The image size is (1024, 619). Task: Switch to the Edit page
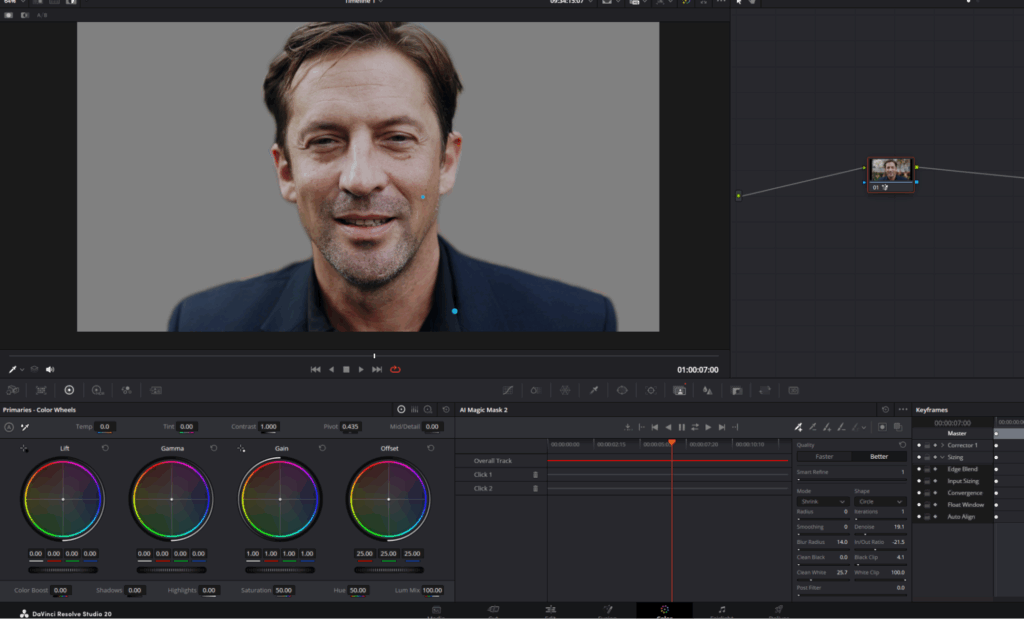coord(551,611)
